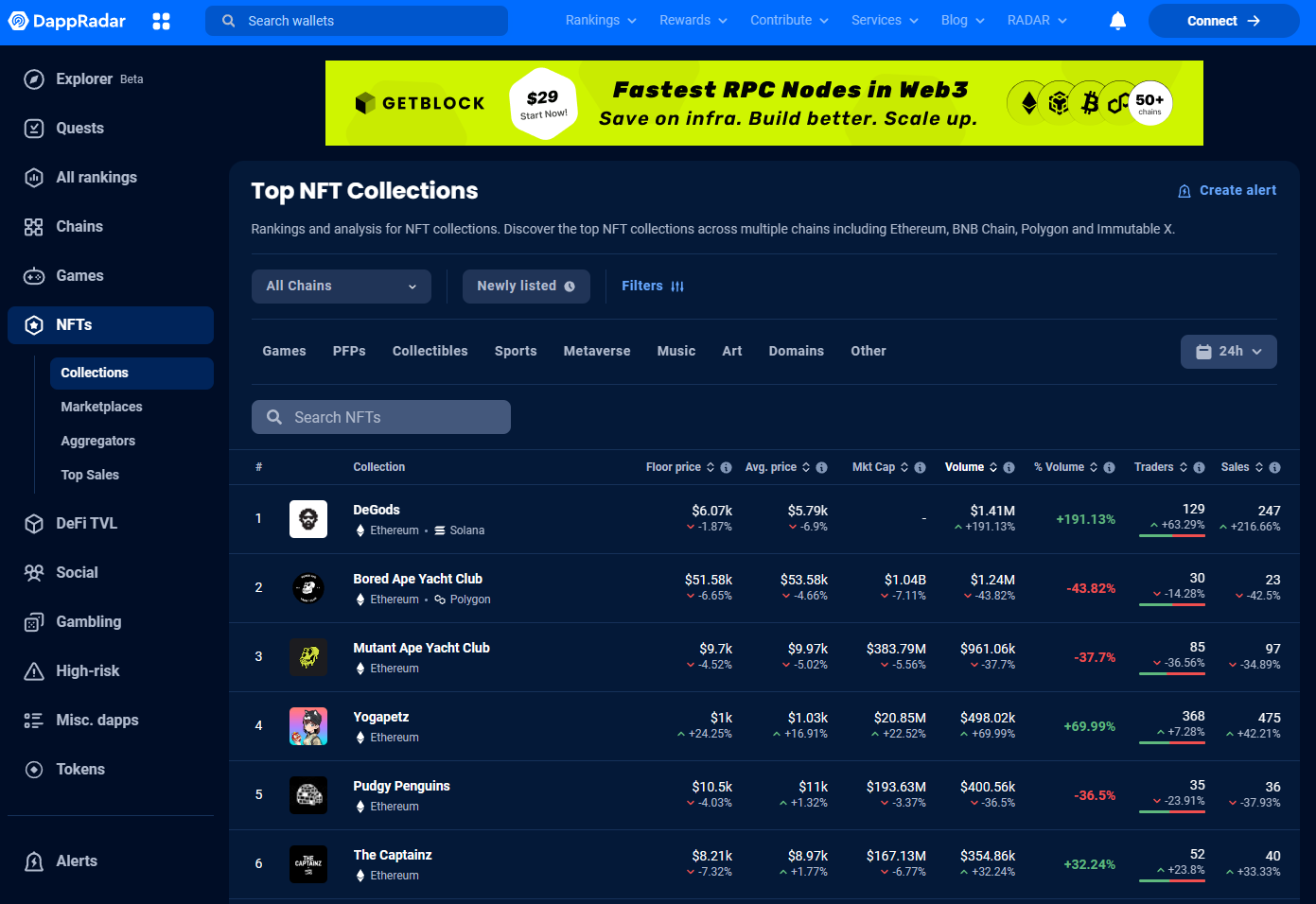Open Aggregators submenu item
Viewport: 1316px width, 904px height.
click(98, 441)
